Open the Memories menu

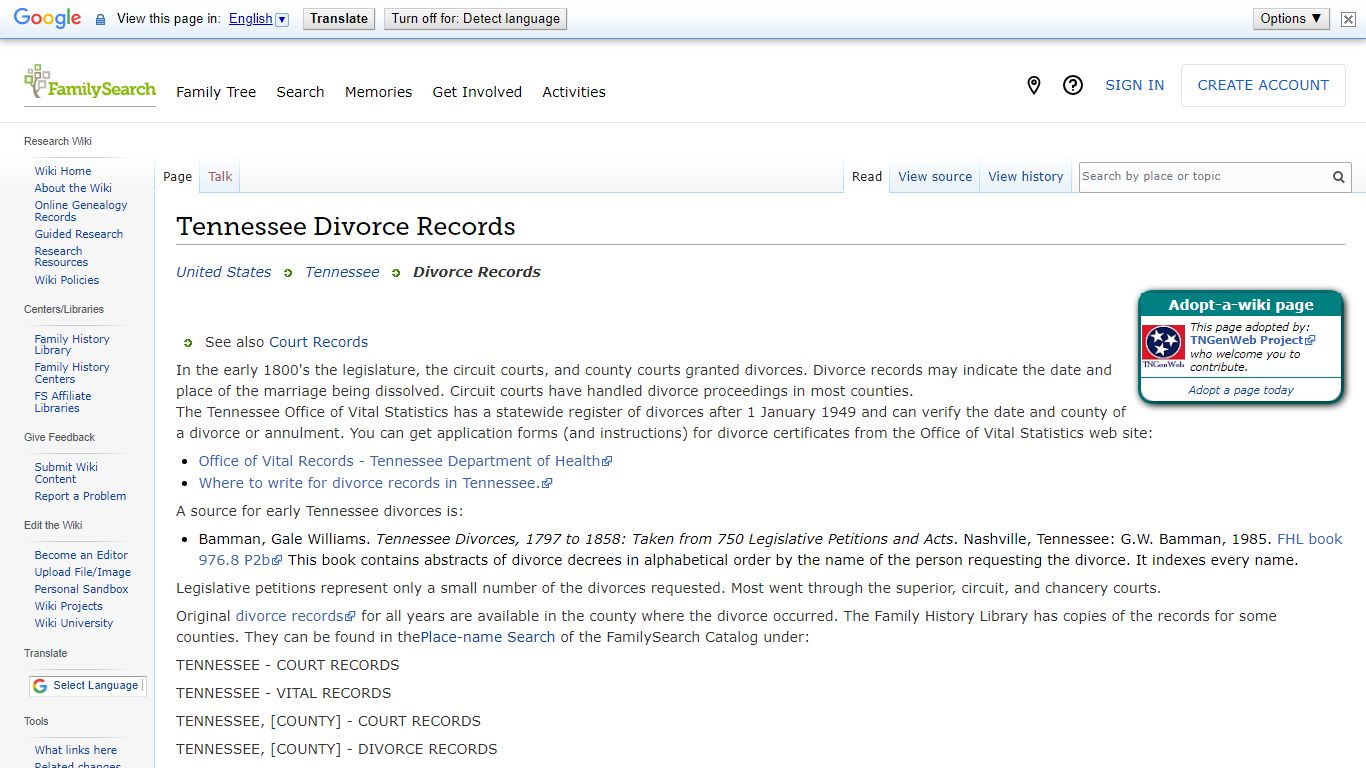[378, 92]
